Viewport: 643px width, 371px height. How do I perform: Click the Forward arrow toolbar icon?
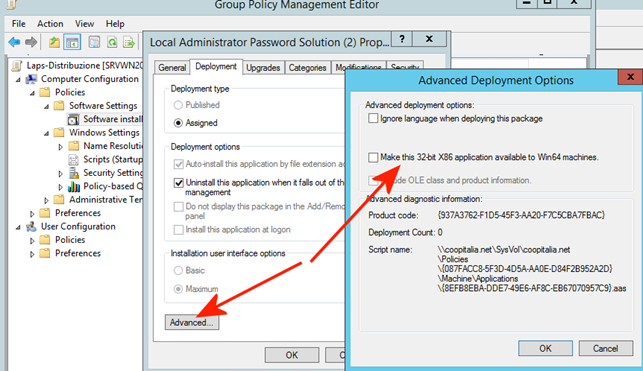click(x=31, y=42)
